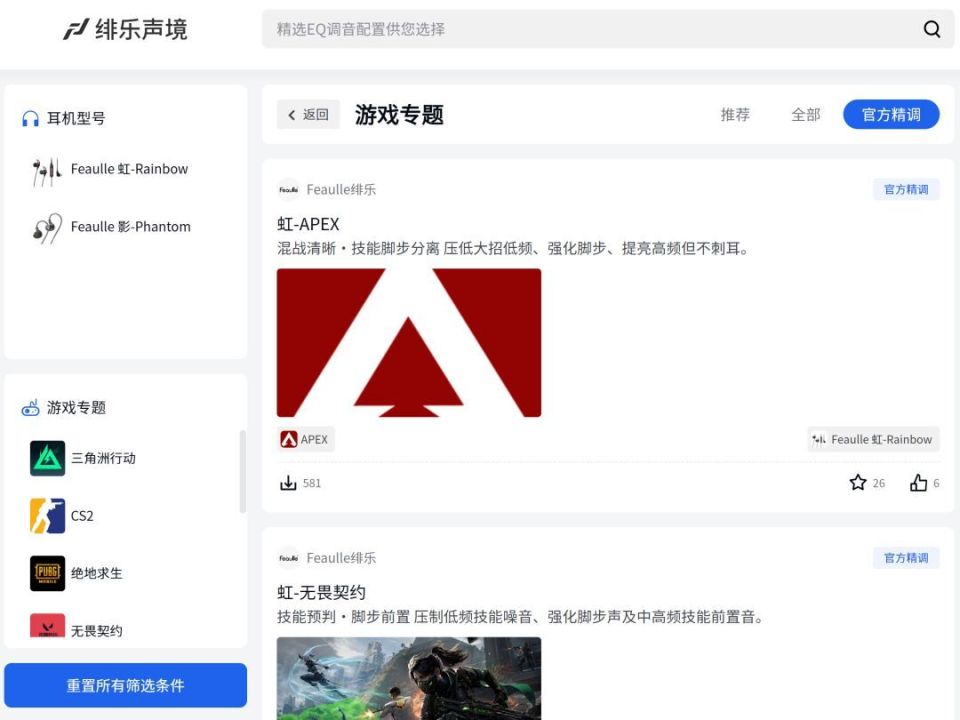Screen dimensions: 960x720
Task: Choose Feaulle 虹-Rainbow model text
Action: 129,169
